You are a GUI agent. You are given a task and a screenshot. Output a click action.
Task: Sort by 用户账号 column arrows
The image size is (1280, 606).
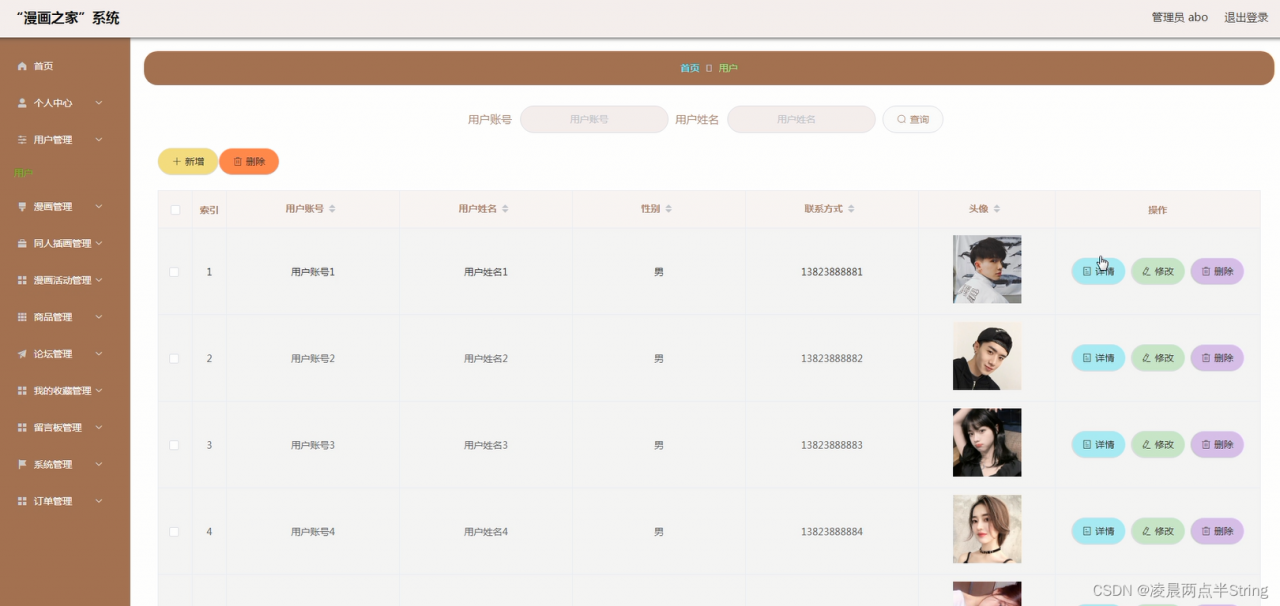tap(332, 209)
